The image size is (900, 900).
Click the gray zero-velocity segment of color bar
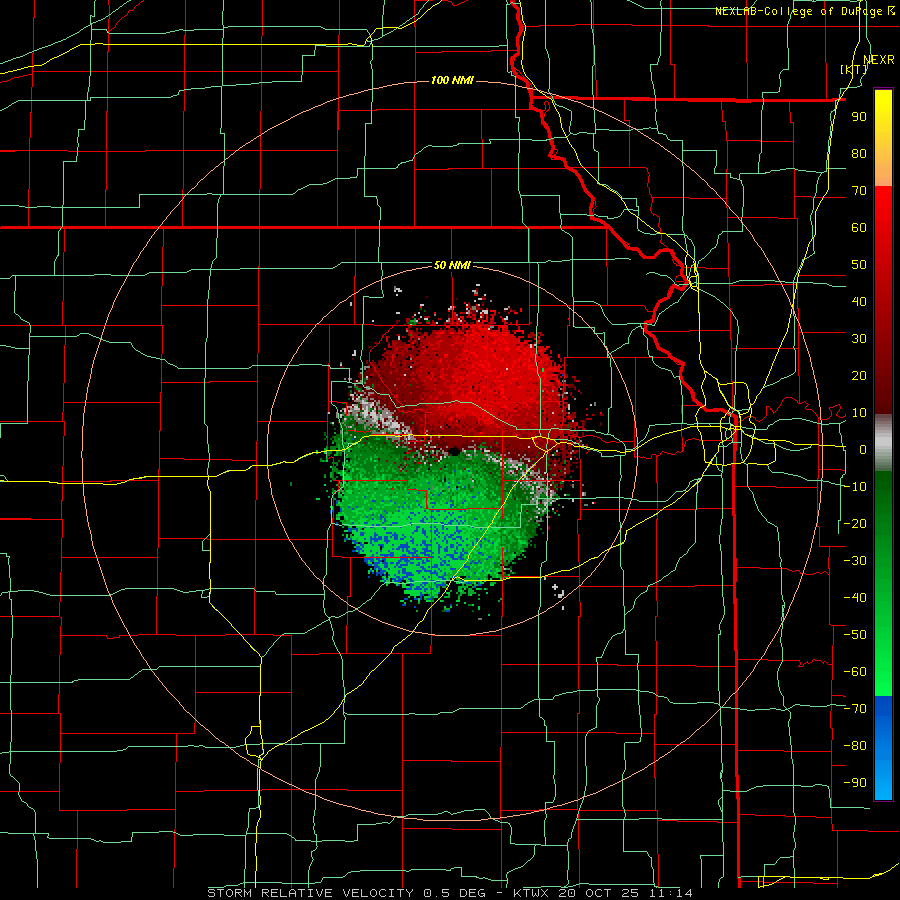883,442
